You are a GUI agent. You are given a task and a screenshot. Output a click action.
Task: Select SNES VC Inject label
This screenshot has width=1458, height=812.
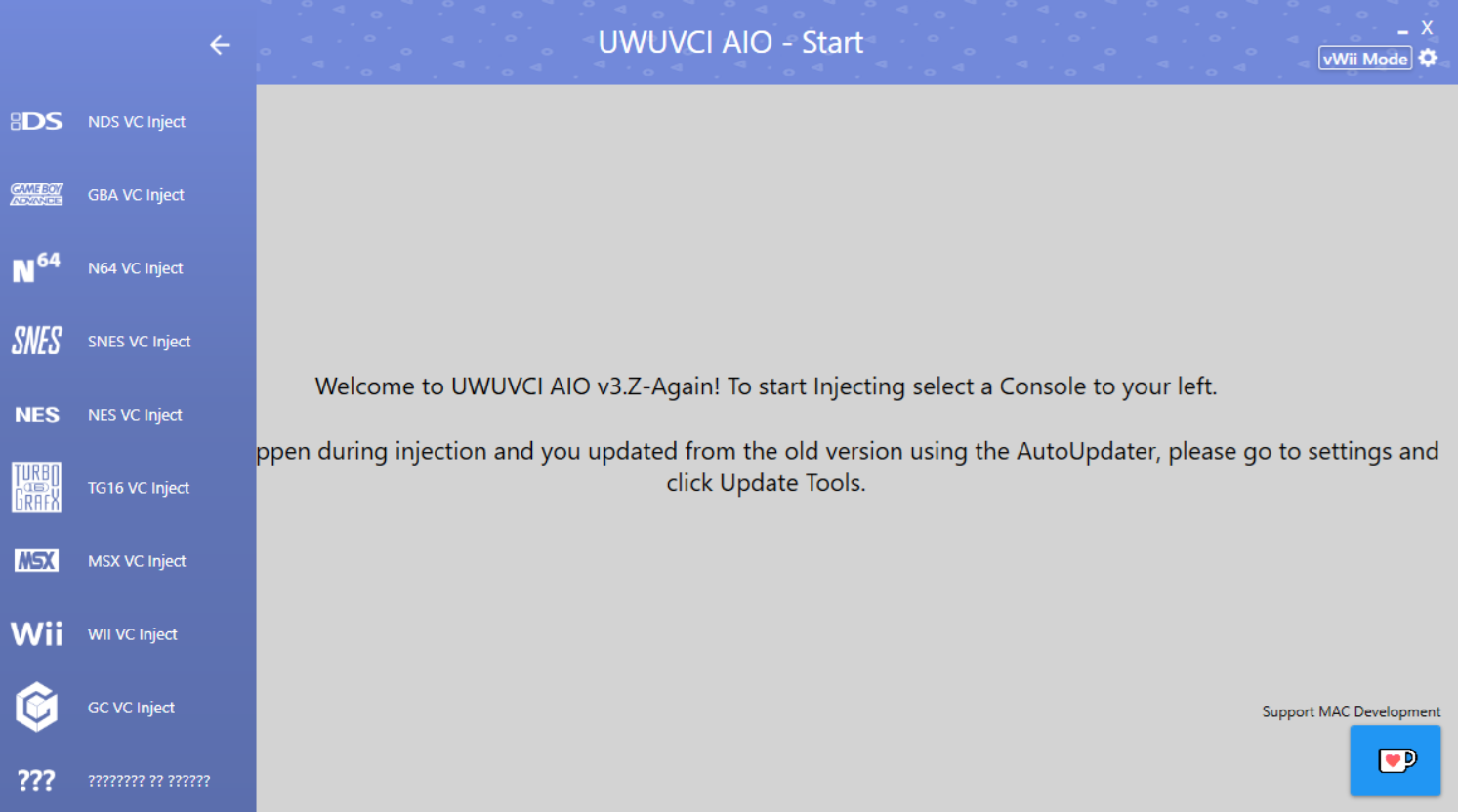[139, 342]
